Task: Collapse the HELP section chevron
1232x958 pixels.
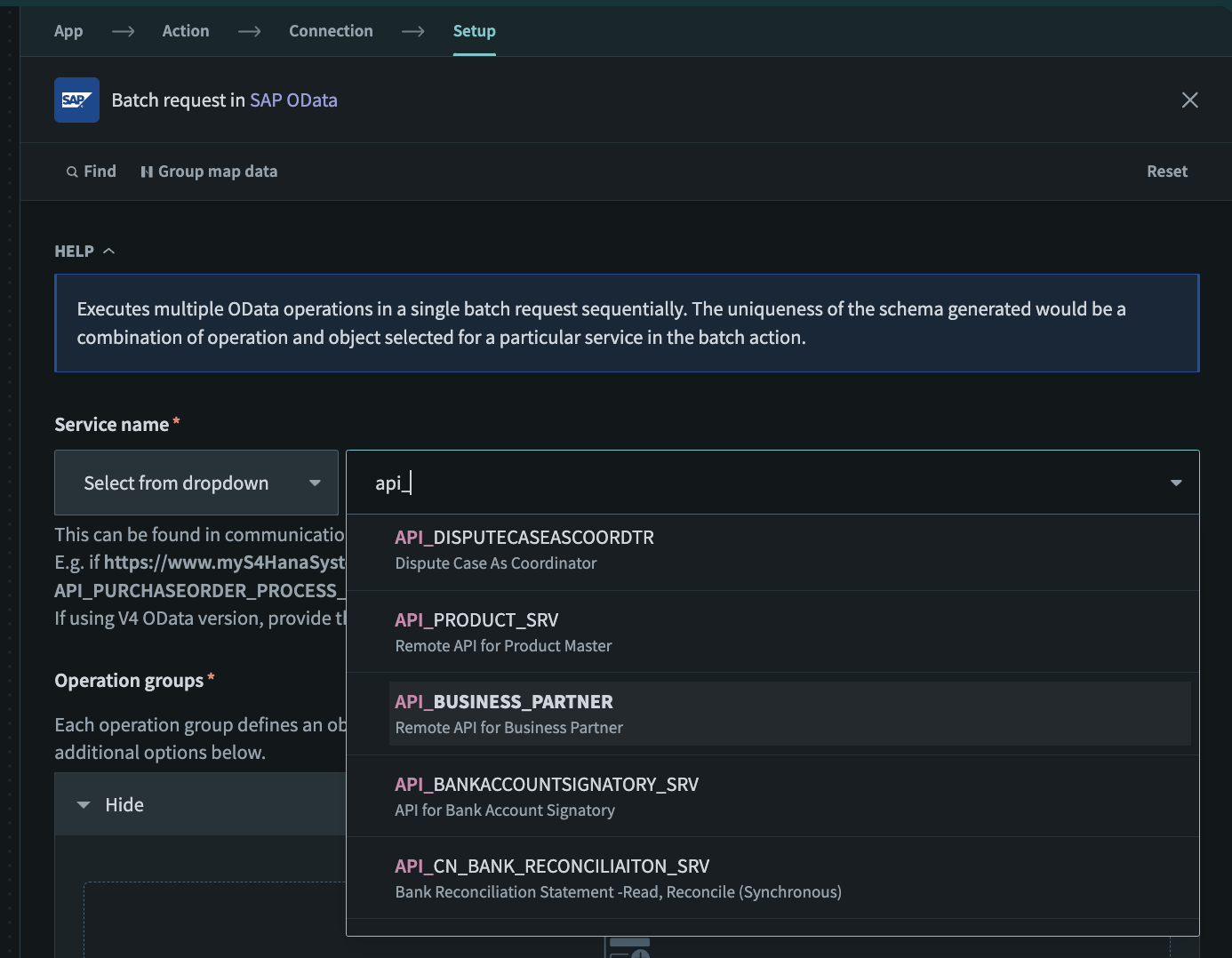Action: [108, 251]
